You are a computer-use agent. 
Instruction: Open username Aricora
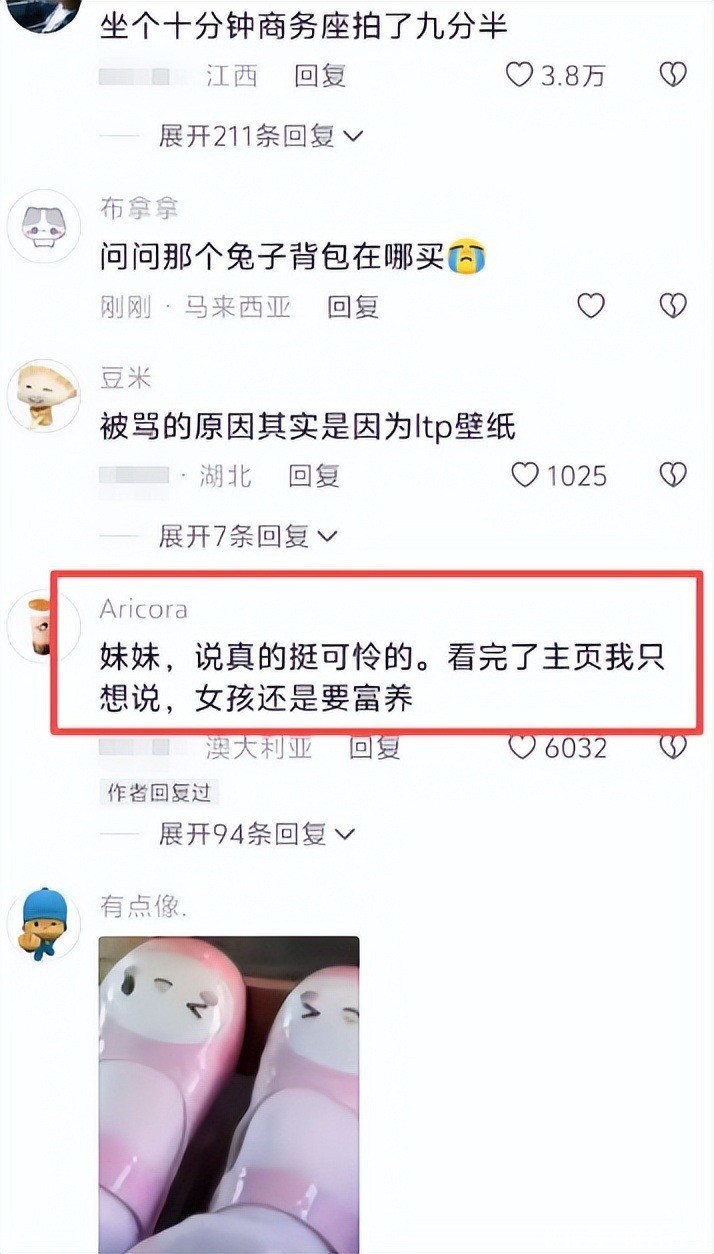pos(144,609)
